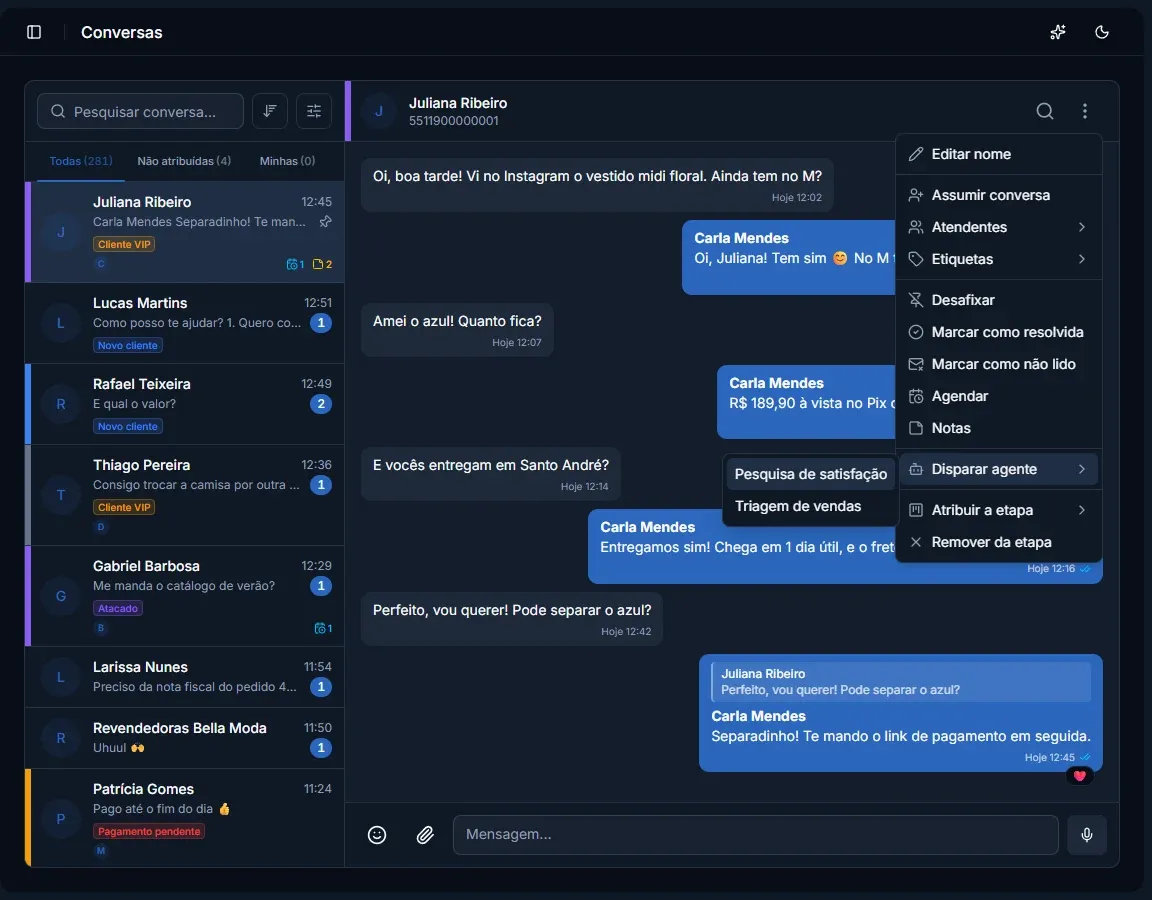Open the Patrícia Gomes conversation
The height and width of the screenshot is (900, 1152).
click(x=184, y=818)
